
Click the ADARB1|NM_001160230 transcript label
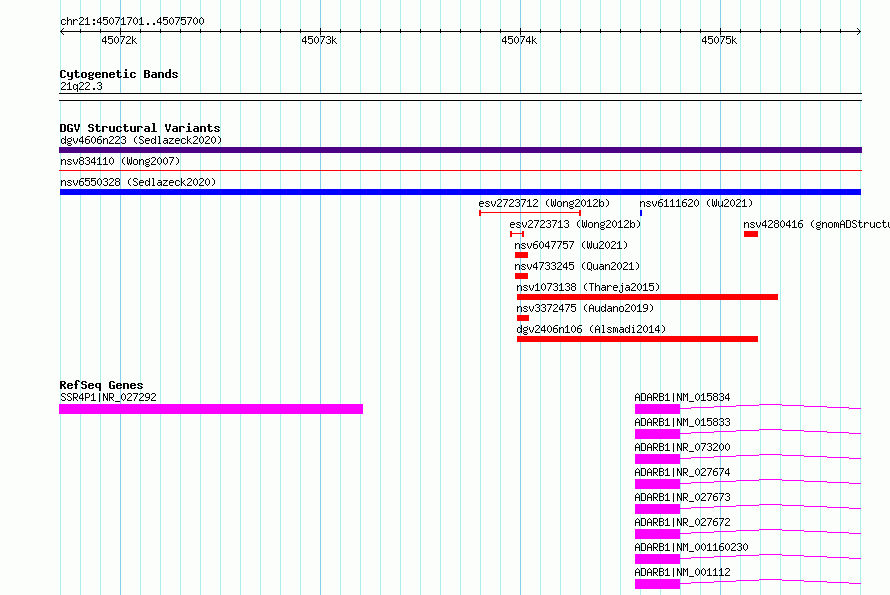point(691,547)
